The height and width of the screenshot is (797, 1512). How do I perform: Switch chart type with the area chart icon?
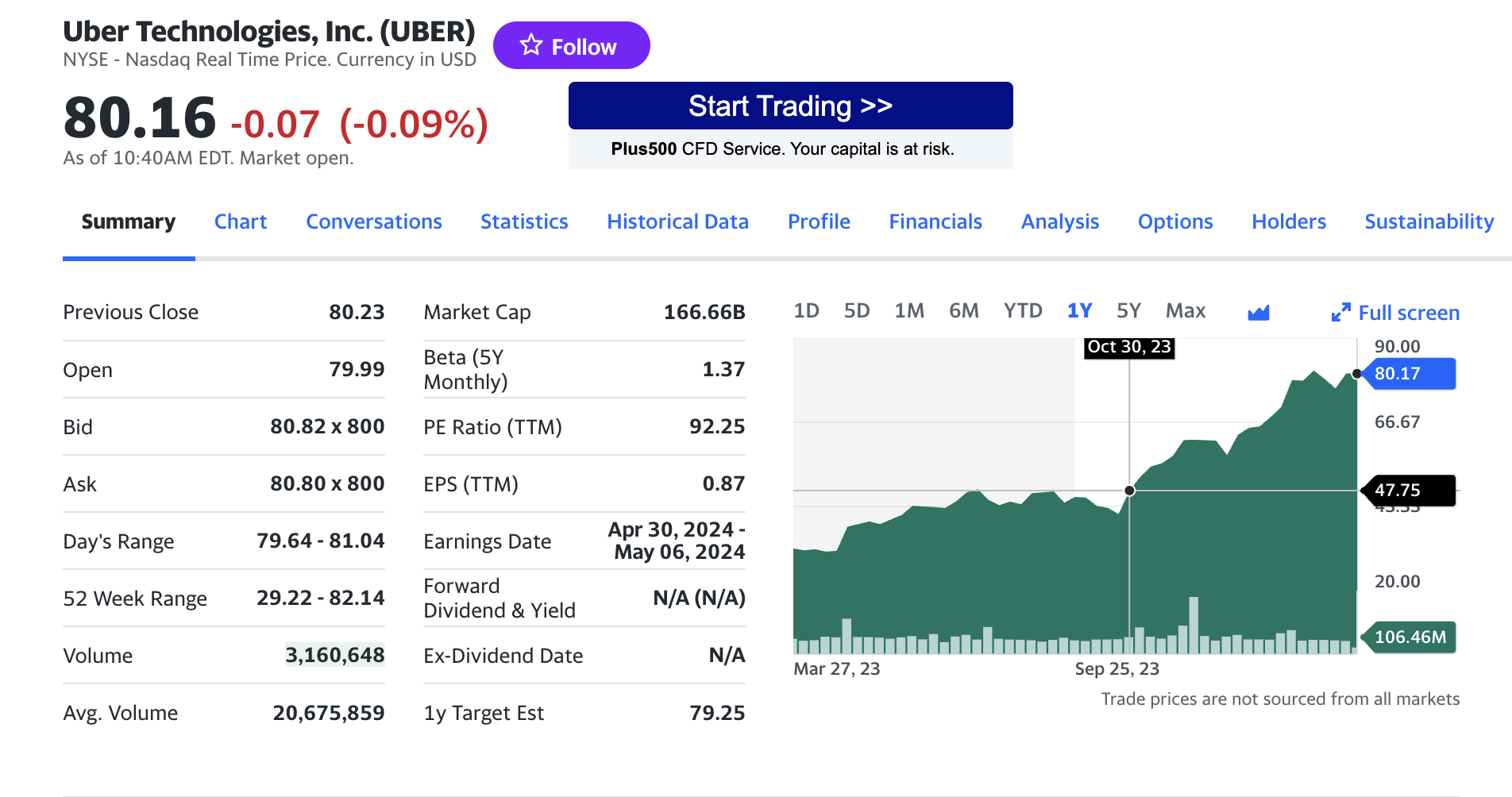point(1258,312)
